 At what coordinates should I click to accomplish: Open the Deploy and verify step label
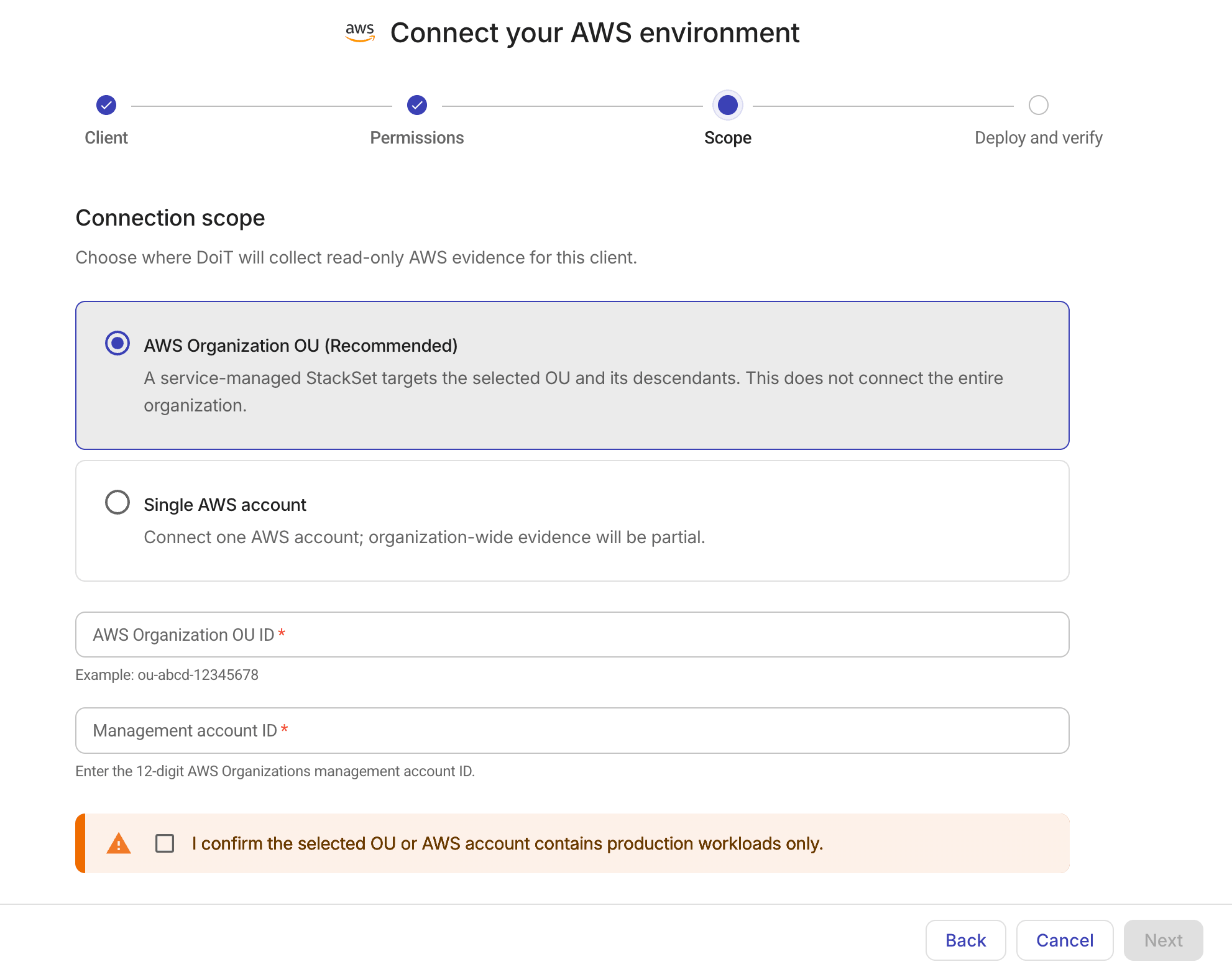click(1039, 137)
